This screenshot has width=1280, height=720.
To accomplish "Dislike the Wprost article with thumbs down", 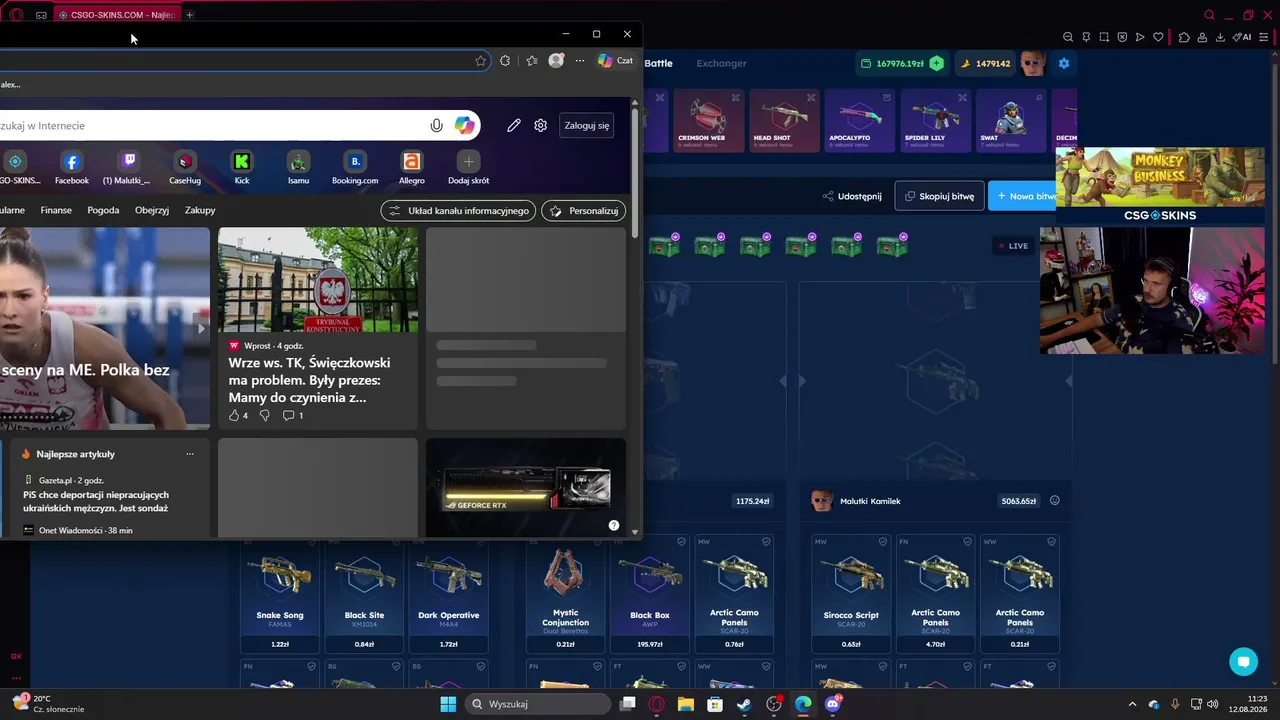I will [x=265, y=415].
